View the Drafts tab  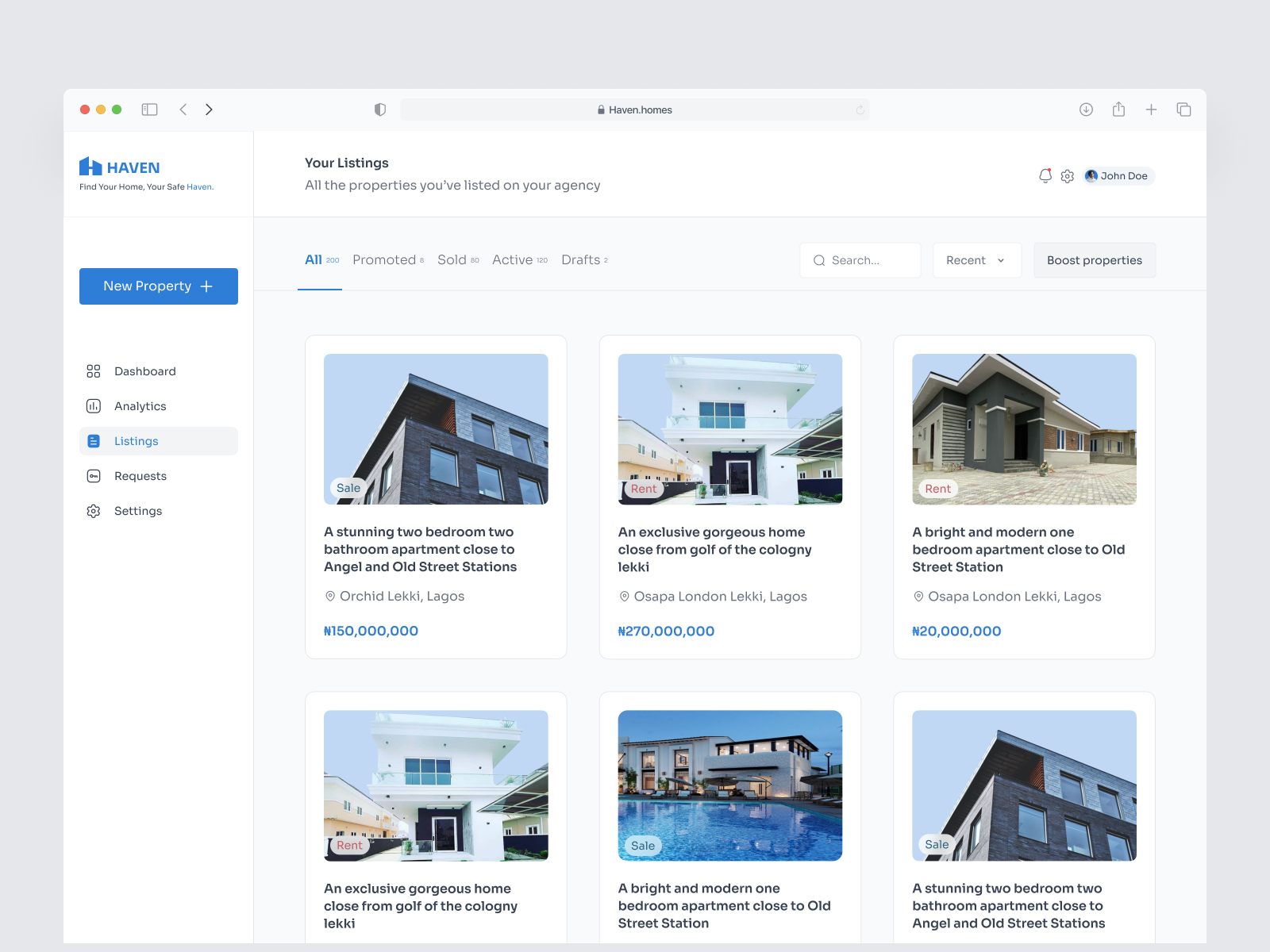[579, 259]
